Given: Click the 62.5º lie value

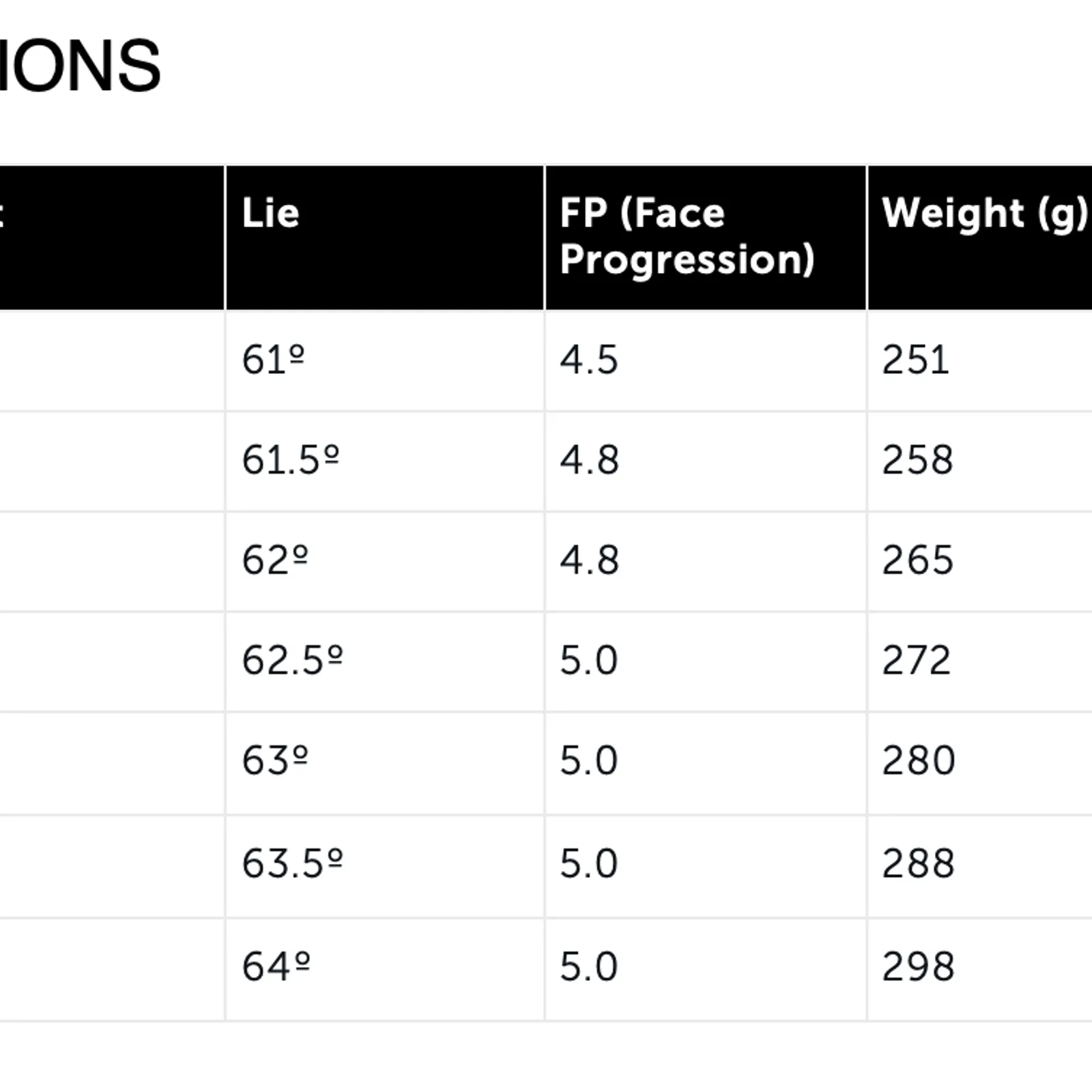Looking at the screenshot, I should pyautogui.click(x=292, y=661).
